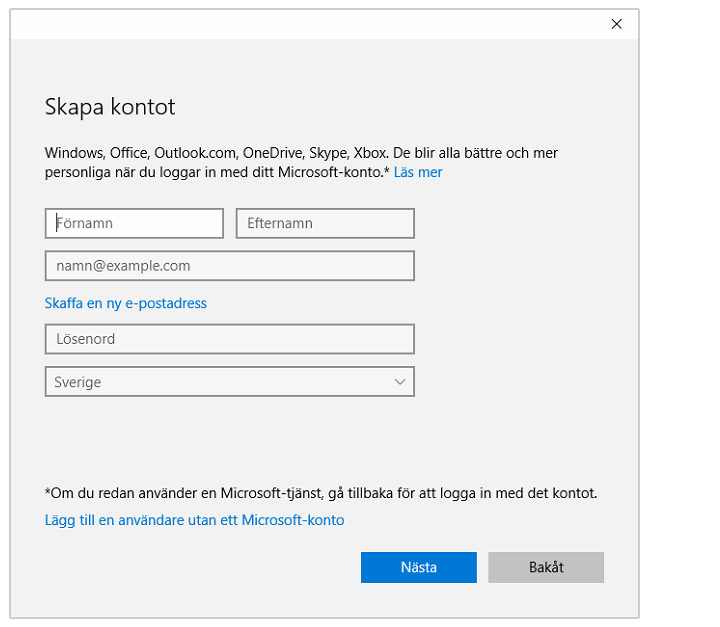720x627 pixels.
Task: Go back with the Bakåt button
Action: click(546, 567)
